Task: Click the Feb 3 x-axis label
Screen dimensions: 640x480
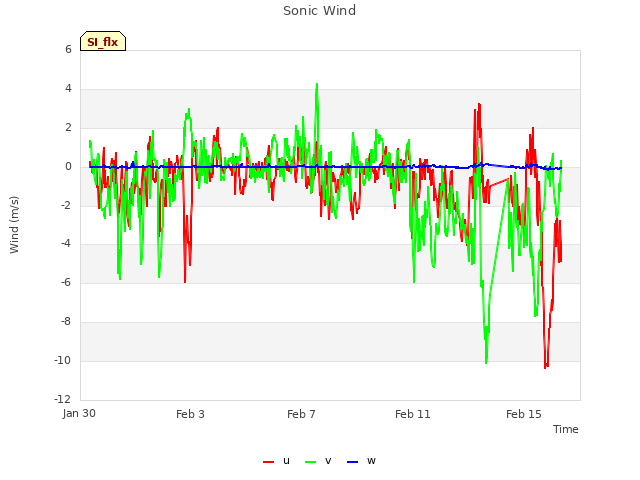Action: point(190,414)
